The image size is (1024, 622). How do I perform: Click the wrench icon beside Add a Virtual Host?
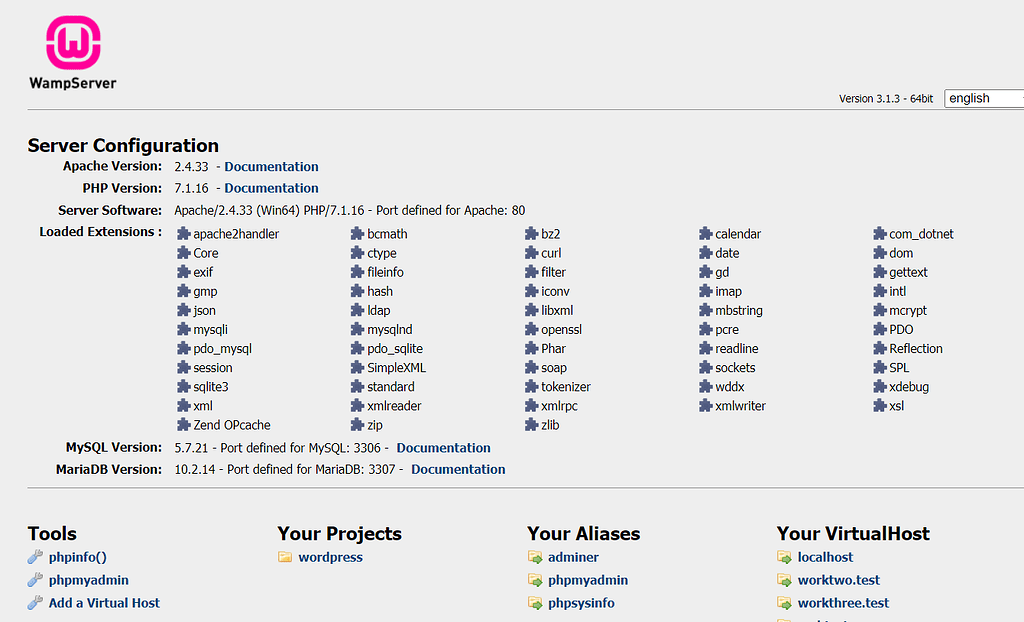tap(35, 603)
